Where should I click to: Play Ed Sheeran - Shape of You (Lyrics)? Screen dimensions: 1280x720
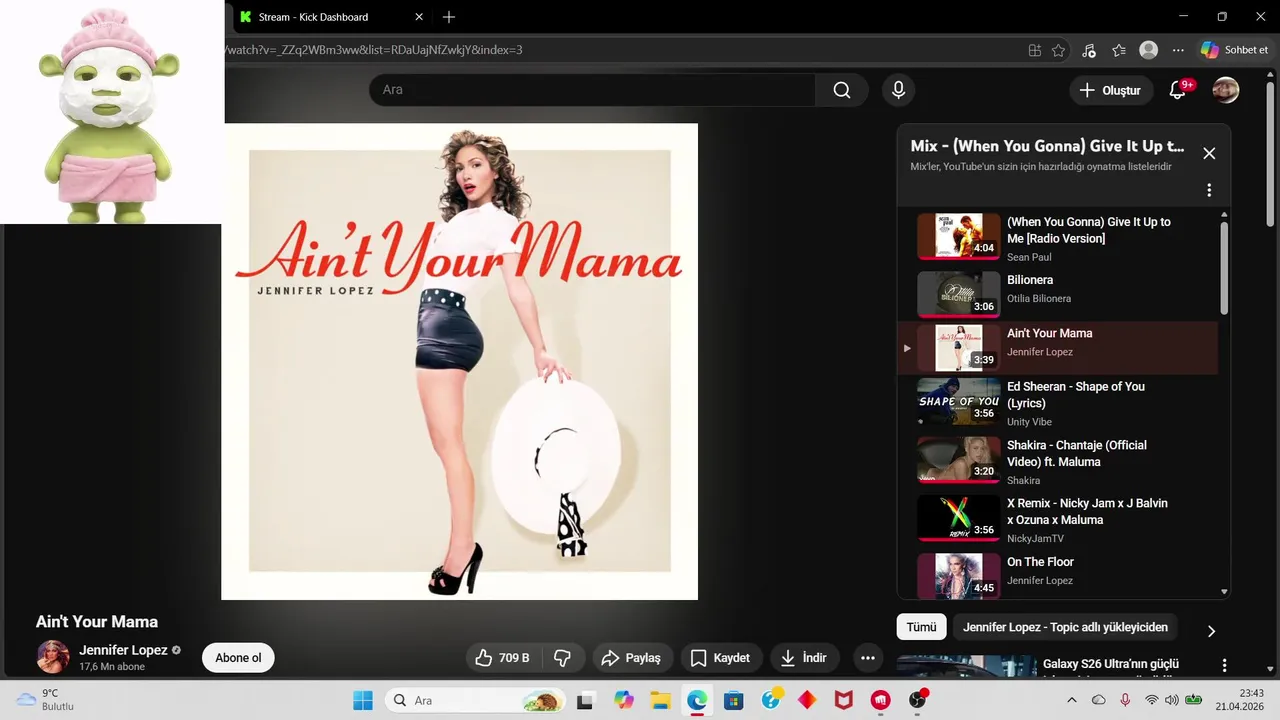pos(1058,403)
